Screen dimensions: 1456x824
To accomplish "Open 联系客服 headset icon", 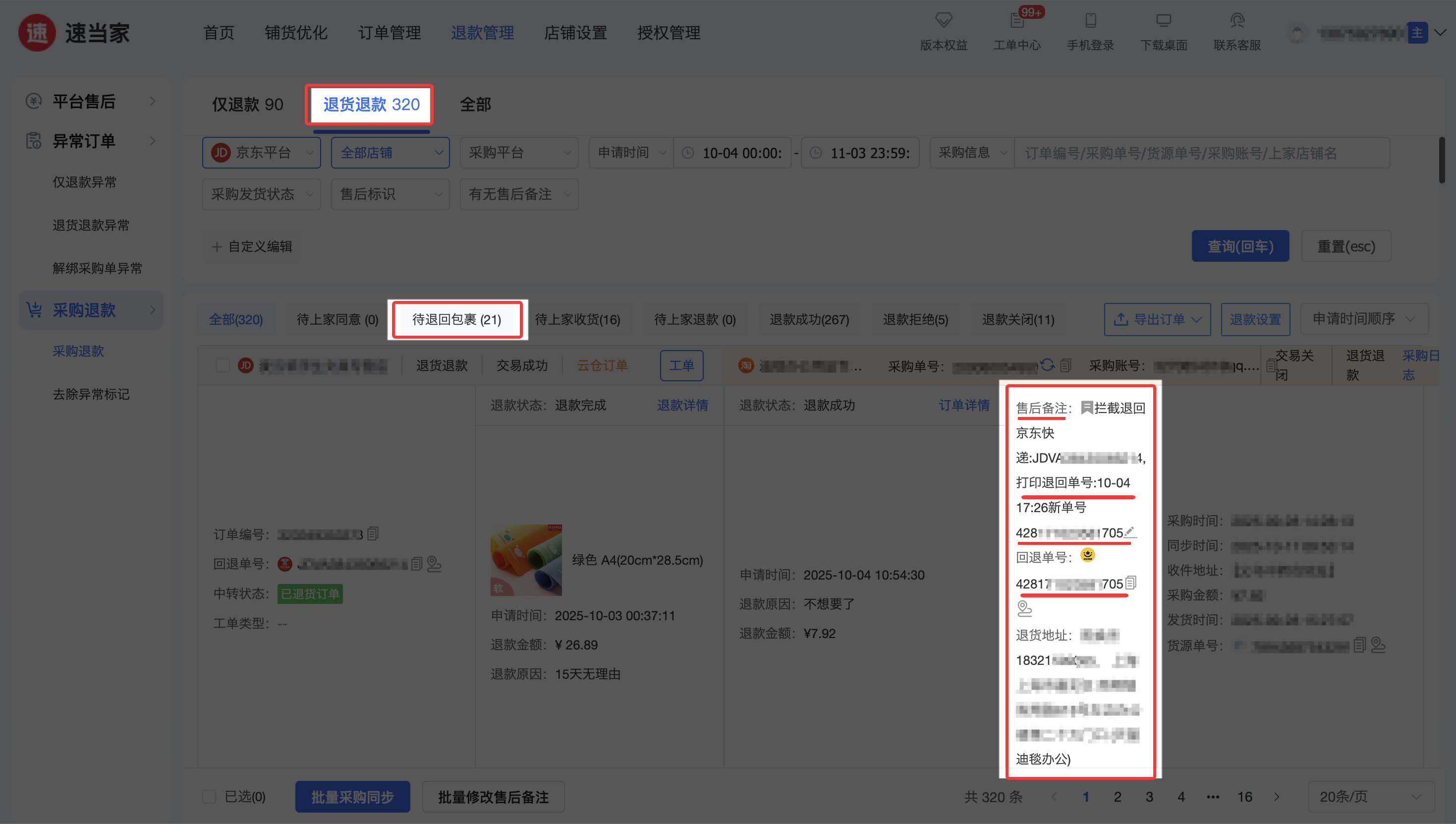I will (x=1236, y=21).
